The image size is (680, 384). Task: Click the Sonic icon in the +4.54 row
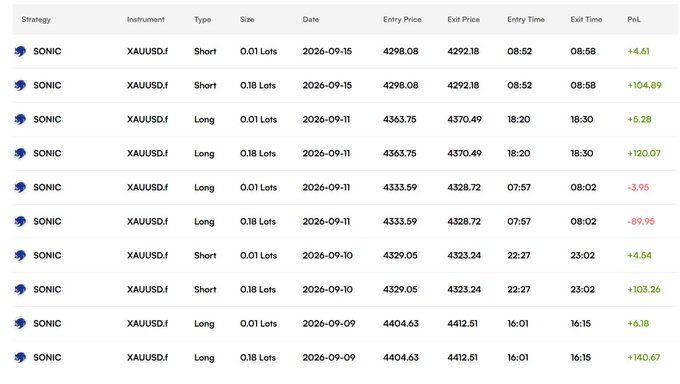click(20, 256)
